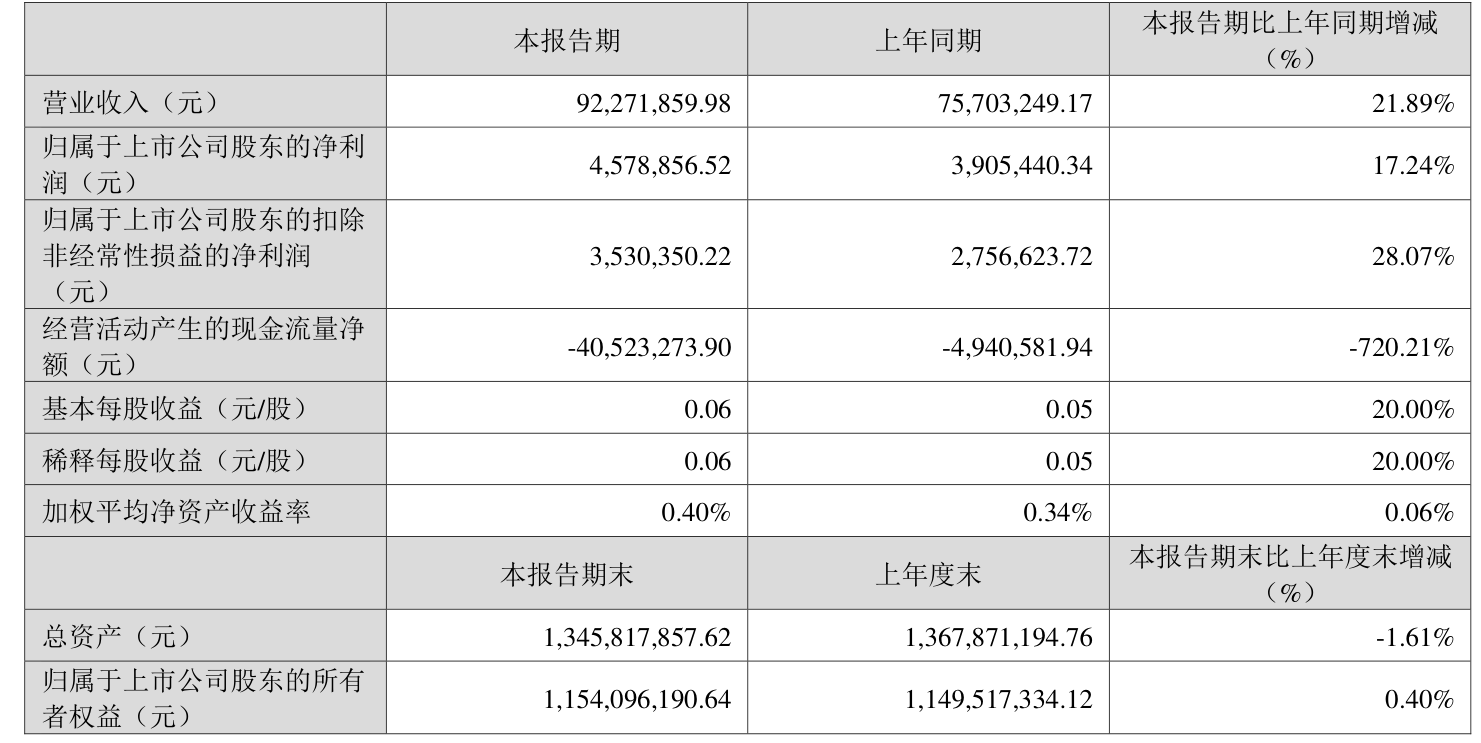
Task: Click the 本报告期末 header cell
Action: (566, 574)
